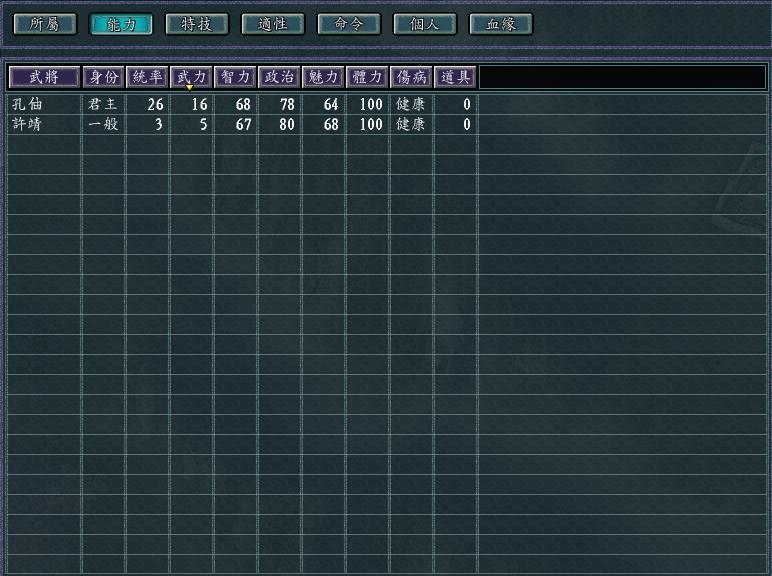Sort by 統率 column header
This screenshot has height=576, width=772.
(x=147, y=77)
